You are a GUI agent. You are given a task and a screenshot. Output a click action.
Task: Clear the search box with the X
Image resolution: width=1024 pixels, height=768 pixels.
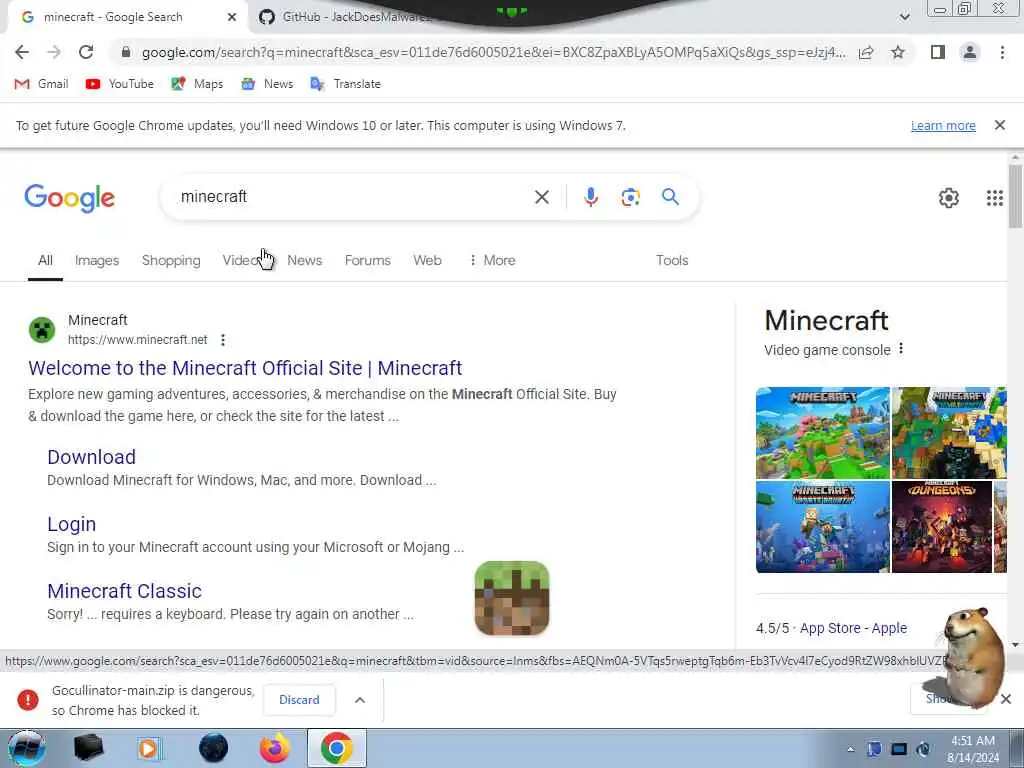[x=541, y=197]
